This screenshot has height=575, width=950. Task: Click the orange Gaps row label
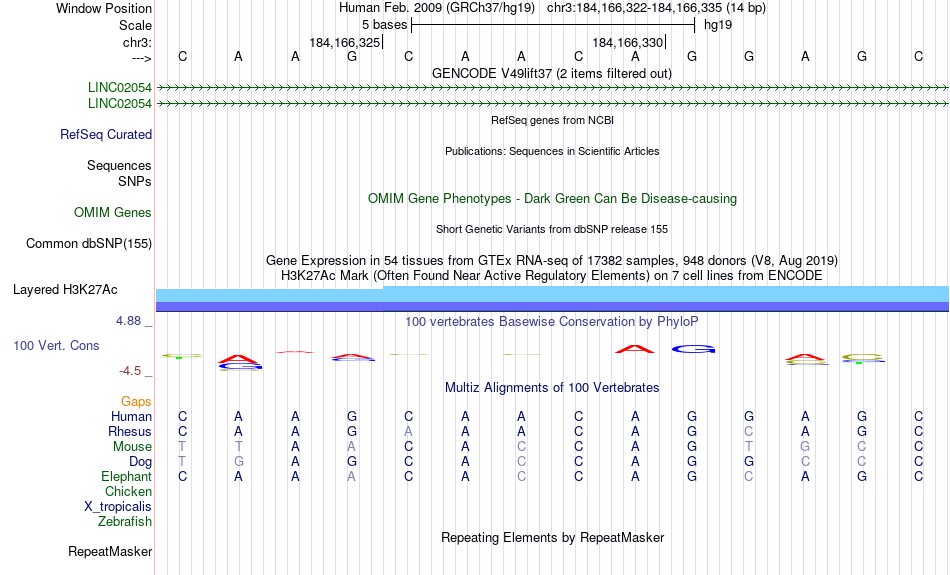tap(136, 402)
